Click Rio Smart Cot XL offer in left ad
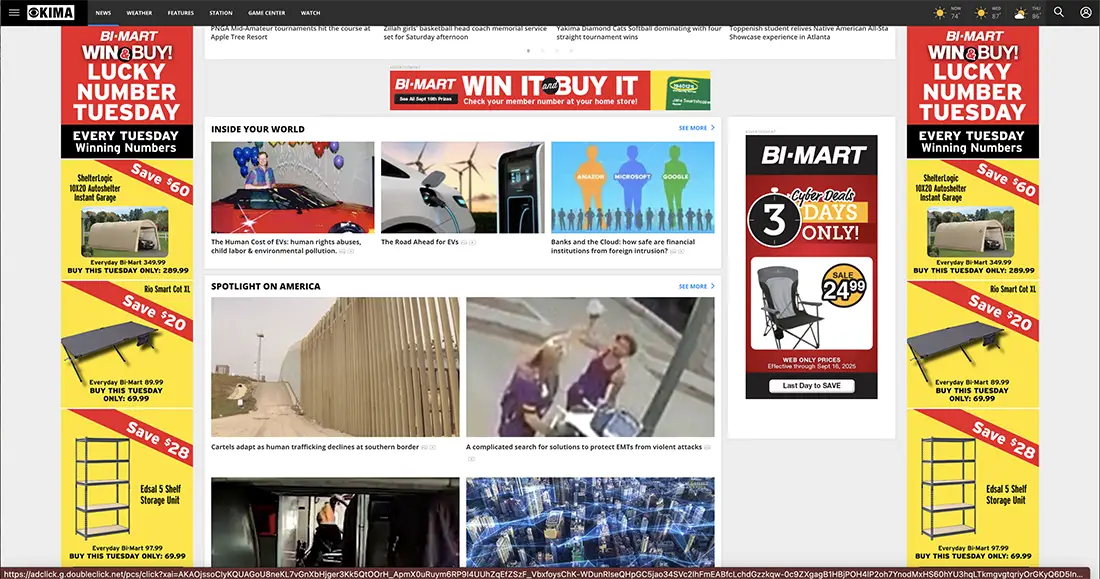The height and width of the screenshot is (579, 1100). pyautogui.click(x=127, y=344)
